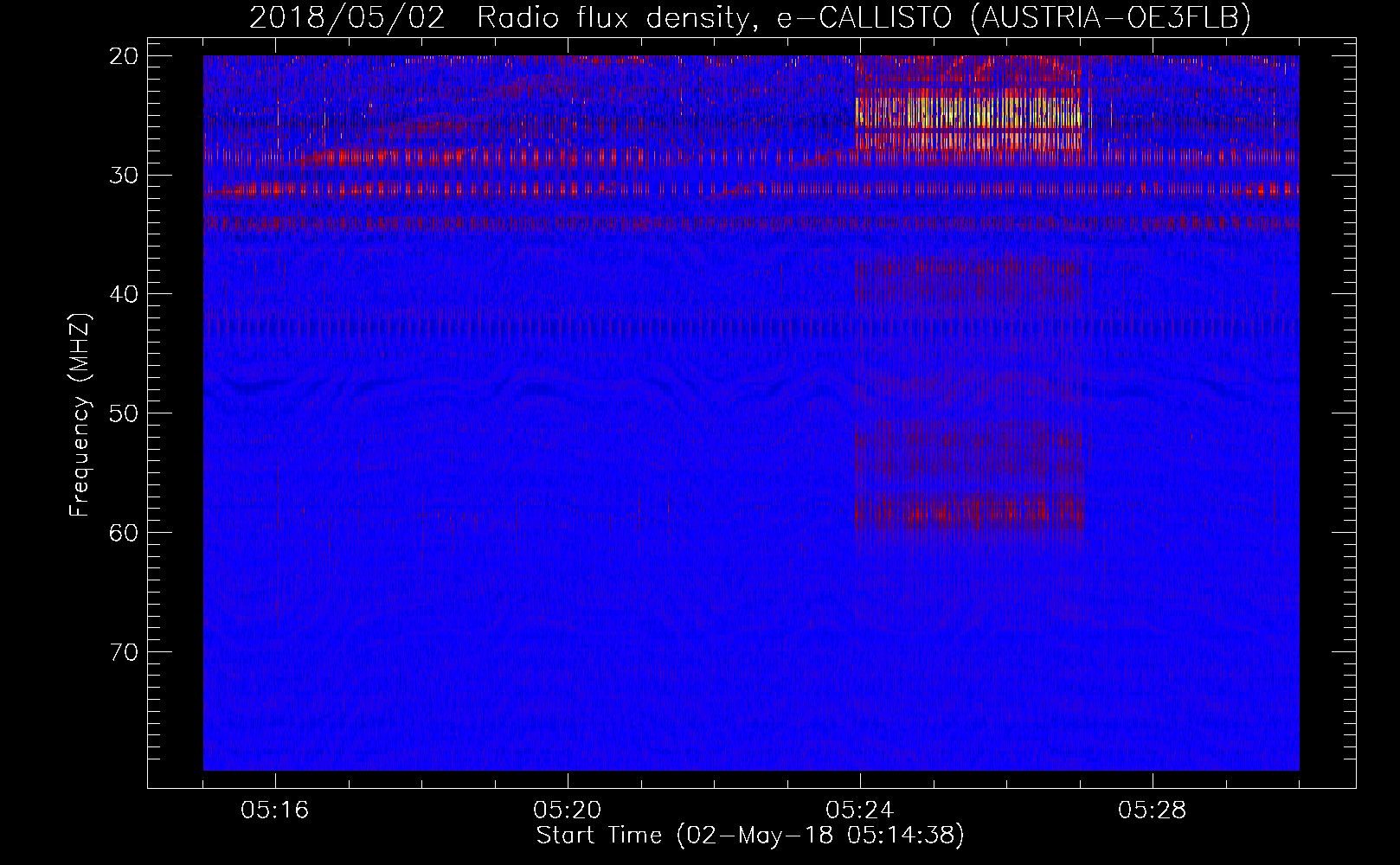Screen dimensions: 1400x865
Task: Click the 05:20 time tick label
Action: point(568,811)
